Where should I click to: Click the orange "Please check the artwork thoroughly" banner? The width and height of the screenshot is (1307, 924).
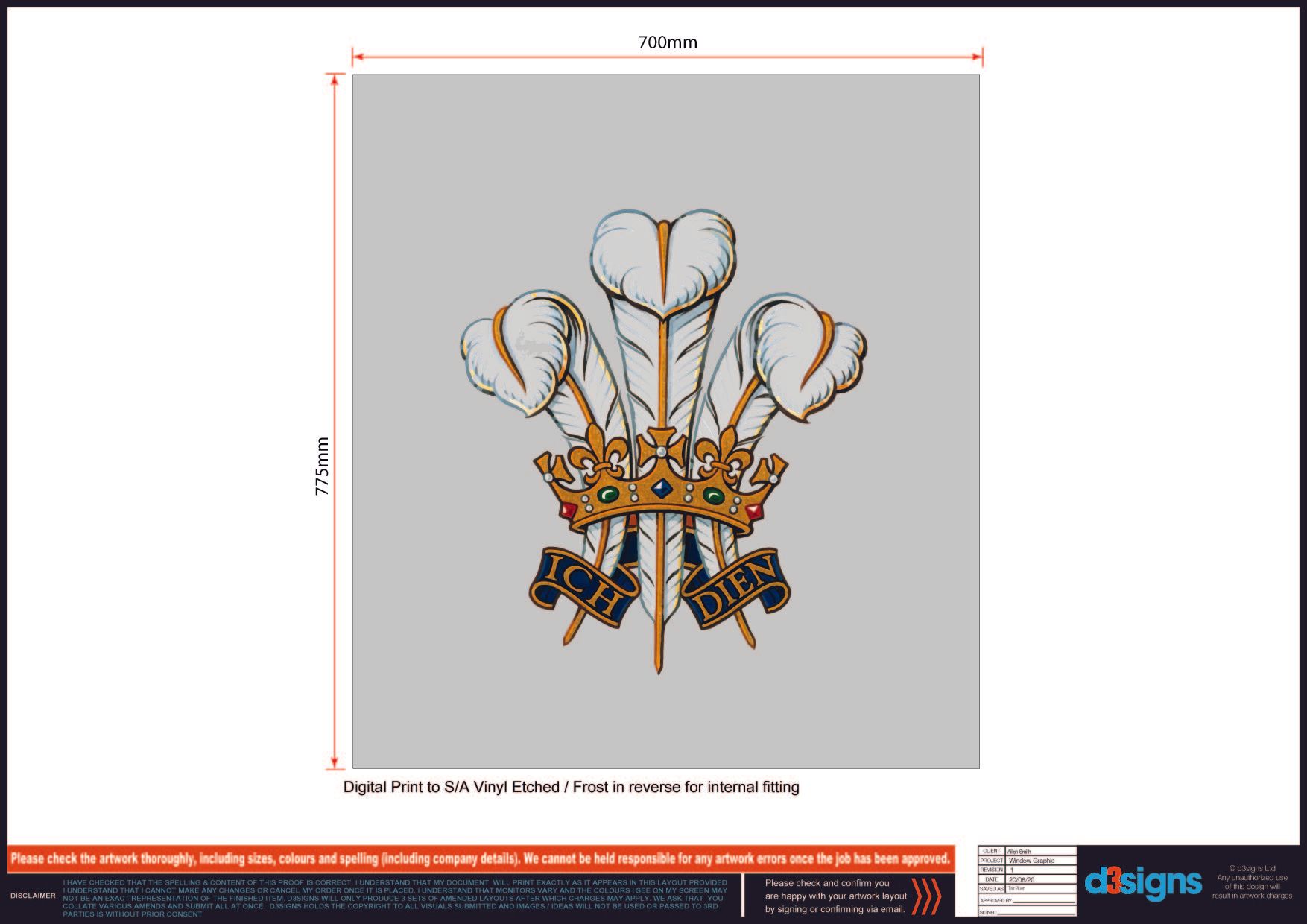tap(481, 858)
